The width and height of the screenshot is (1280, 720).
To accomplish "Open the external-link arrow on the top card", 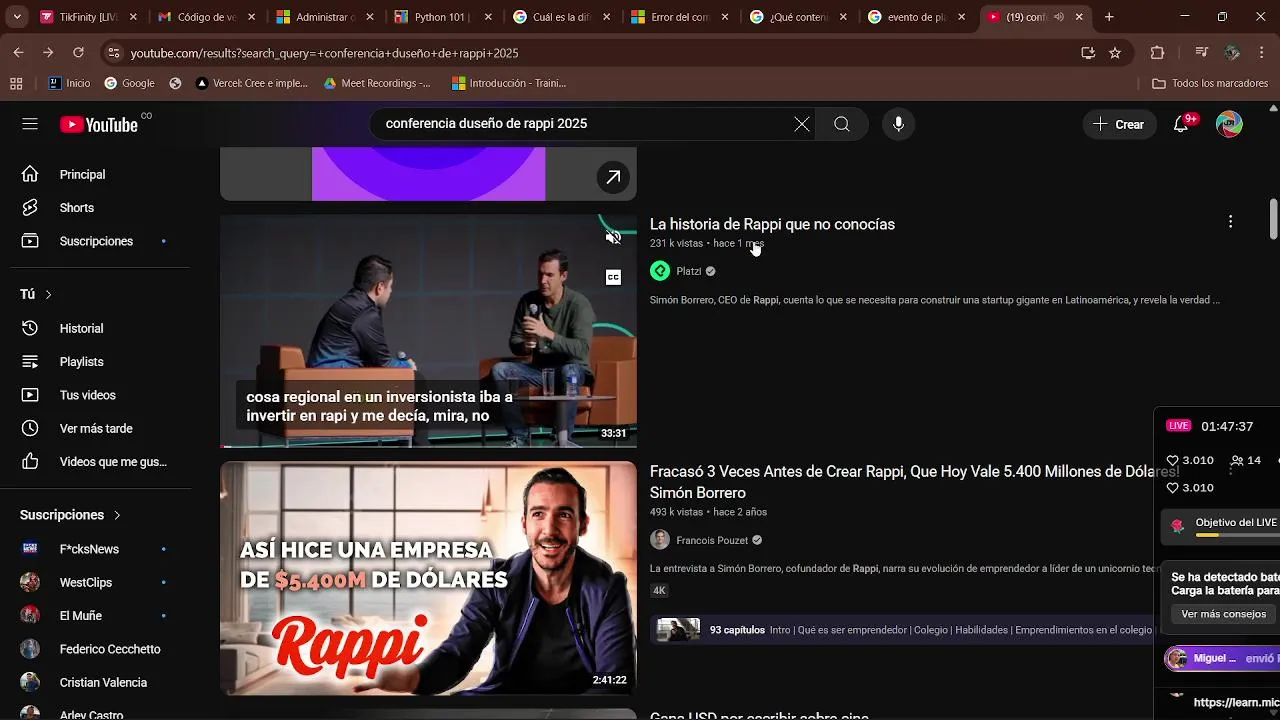I will coord(613,177).
